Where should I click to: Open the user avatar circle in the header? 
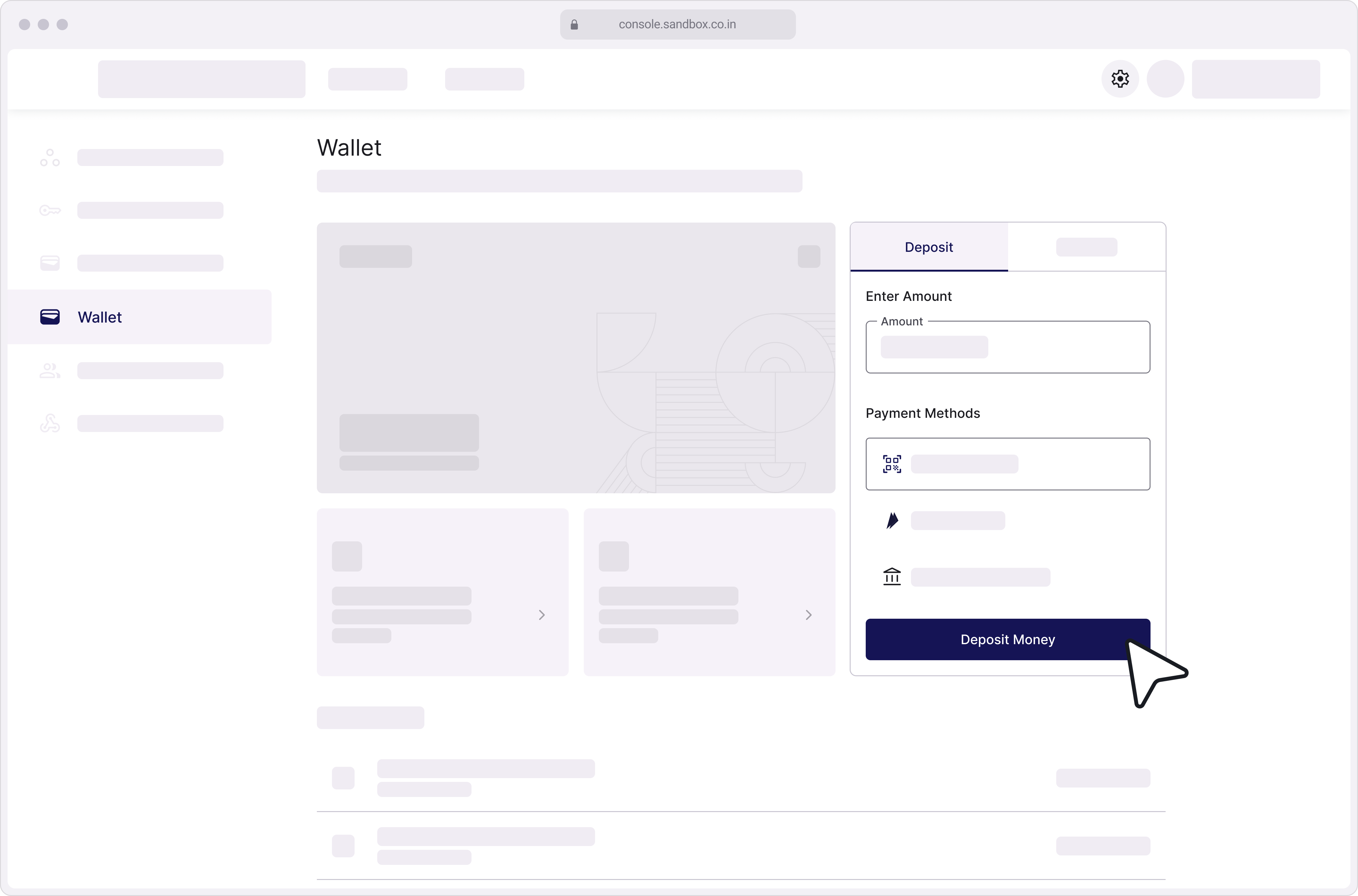pyautogui.click(x=1165, y=79)
